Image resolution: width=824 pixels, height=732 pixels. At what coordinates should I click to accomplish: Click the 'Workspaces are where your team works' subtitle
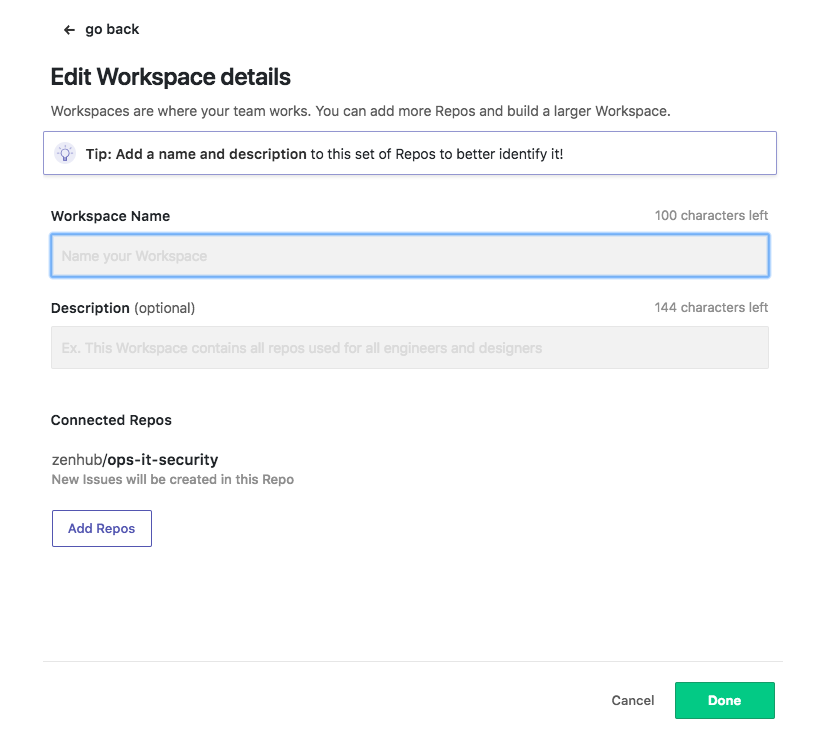tap(360, 111)
